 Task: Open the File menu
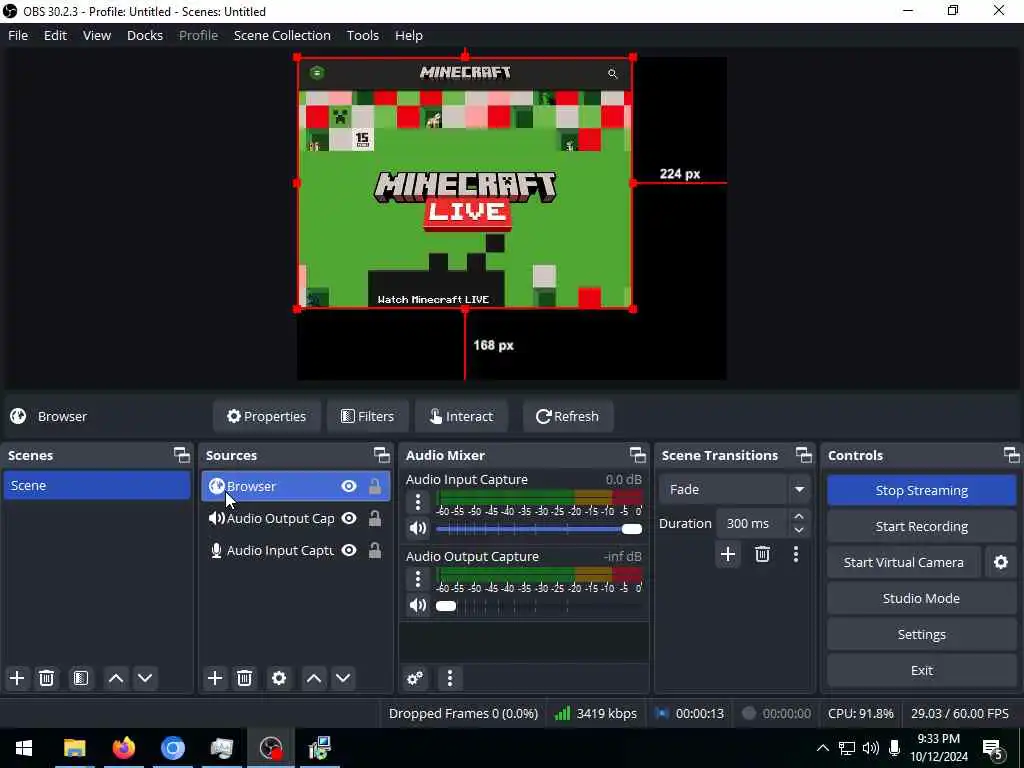pos(18,35)
